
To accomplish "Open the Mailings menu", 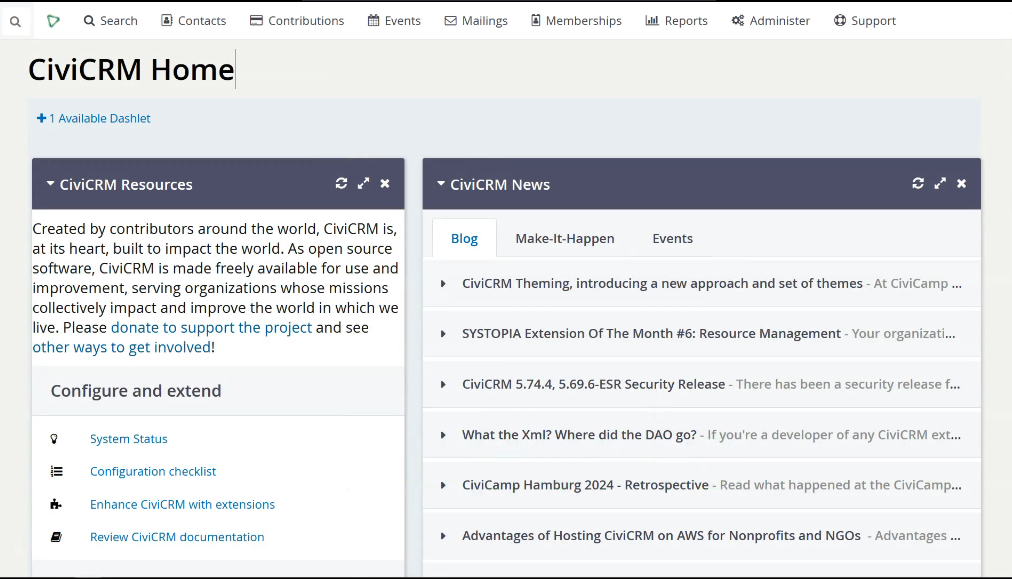I will tap(476, 21).
